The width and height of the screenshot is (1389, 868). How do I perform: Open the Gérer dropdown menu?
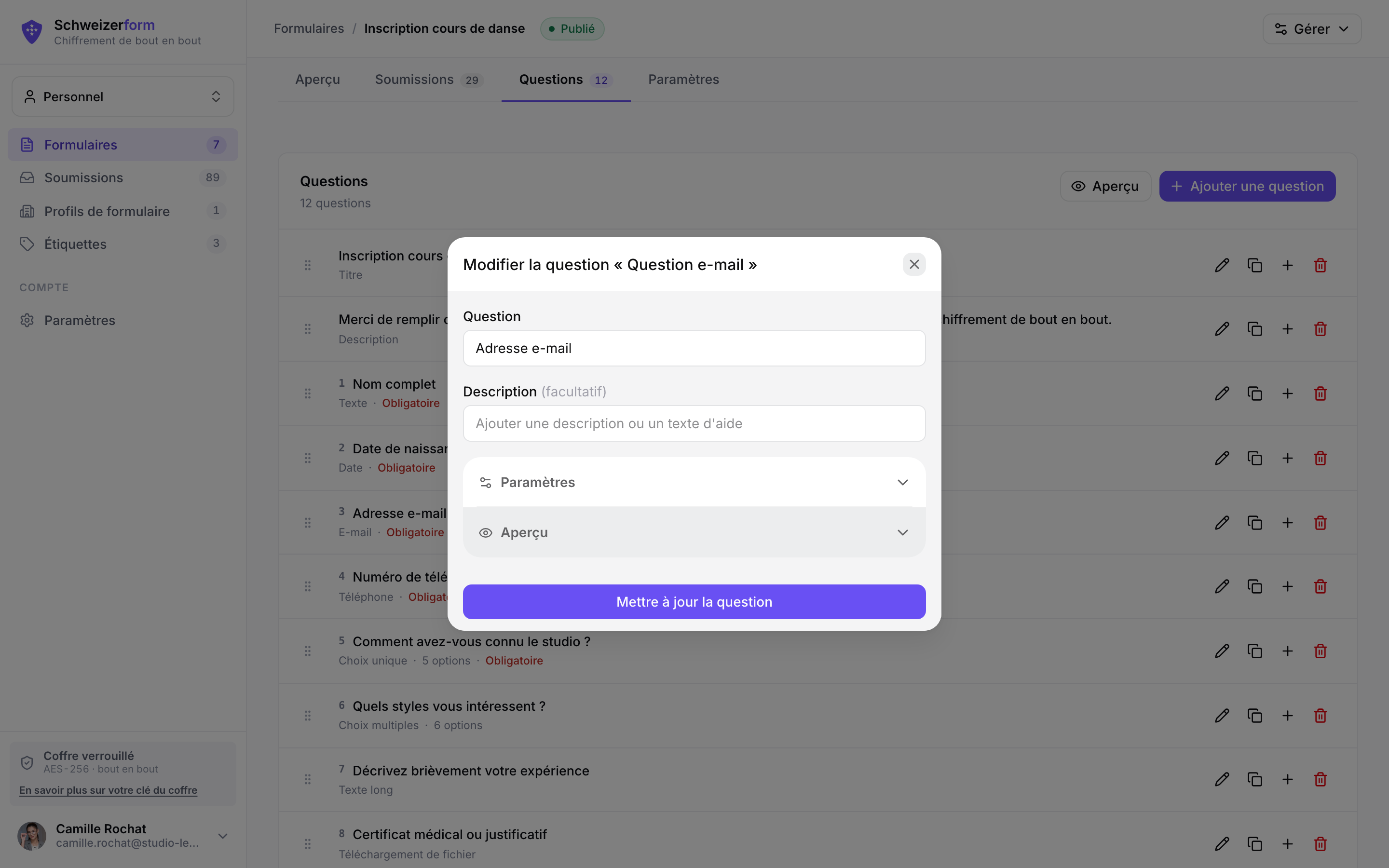pyautogui.click(x=1311, y=29)
